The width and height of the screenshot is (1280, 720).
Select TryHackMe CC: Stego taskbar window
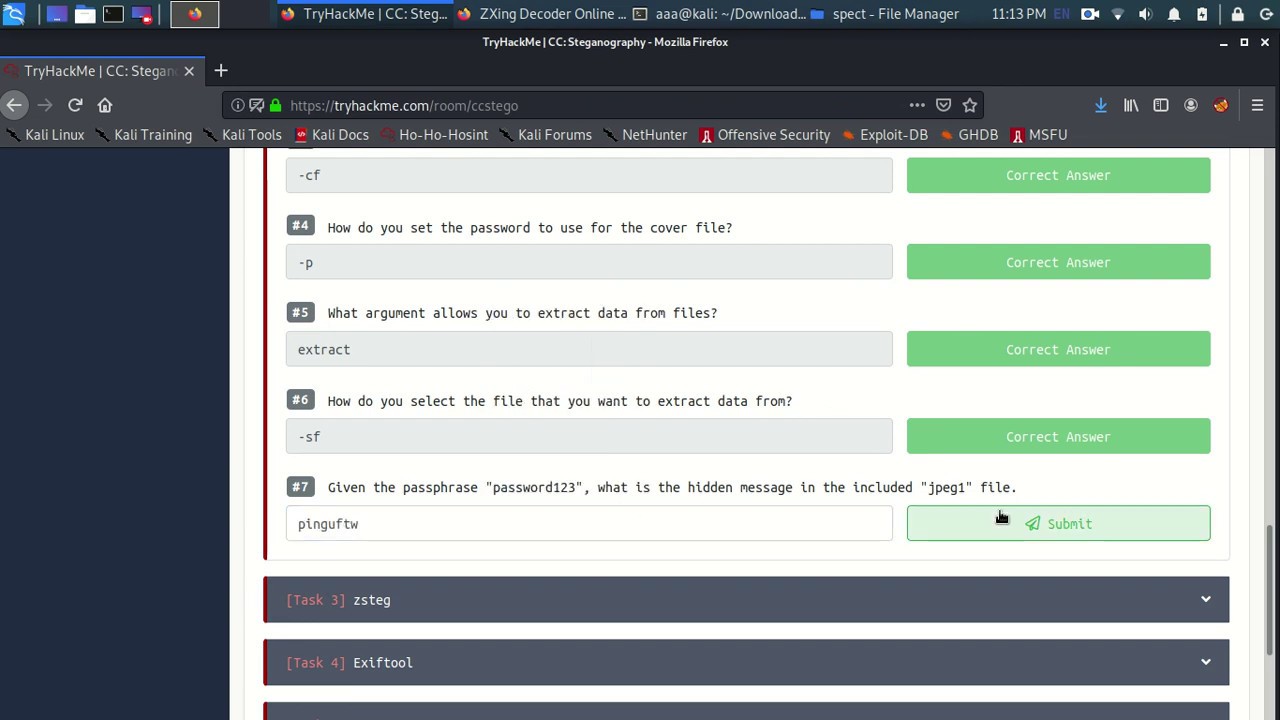(364, 14)
